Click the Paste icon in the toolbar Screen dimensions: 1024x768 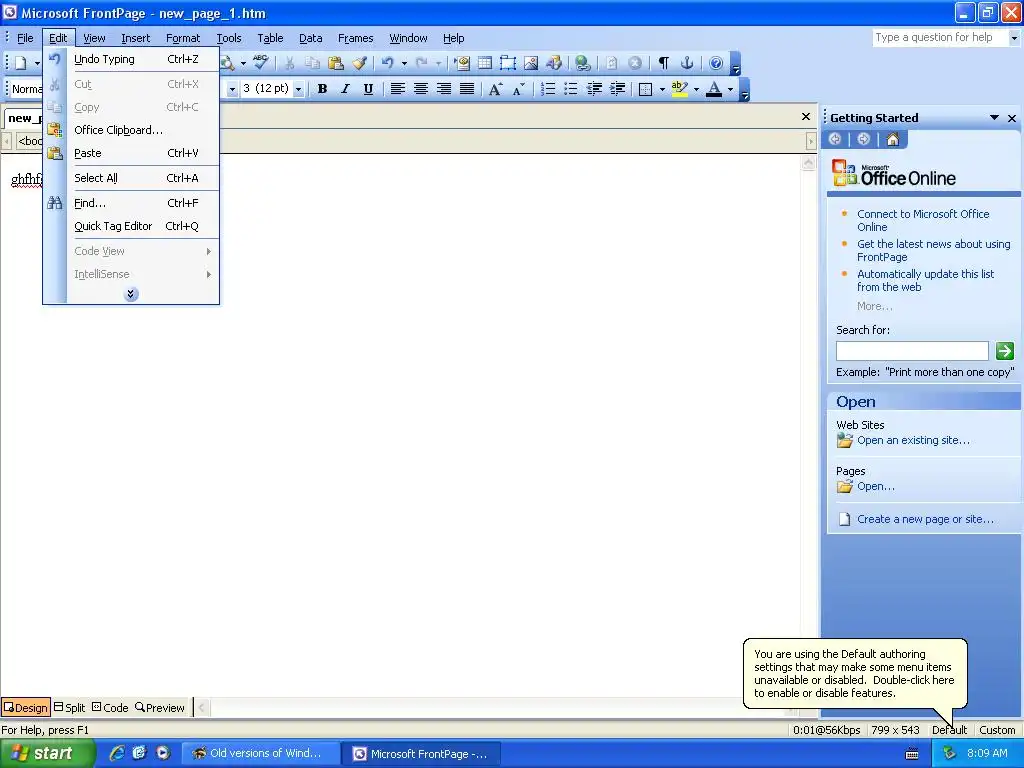[336, 63]
